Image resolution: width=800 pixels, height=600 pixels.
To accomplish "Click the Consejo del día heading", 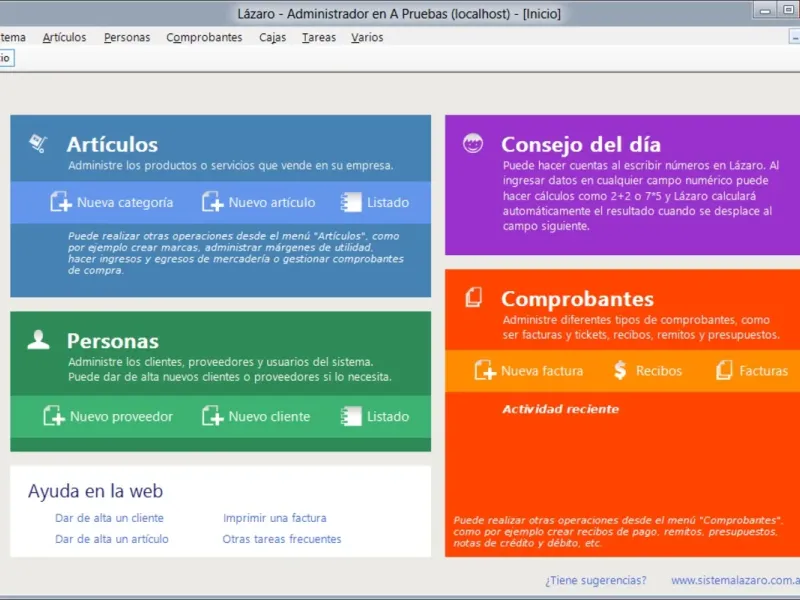I will tap(581, 144).
